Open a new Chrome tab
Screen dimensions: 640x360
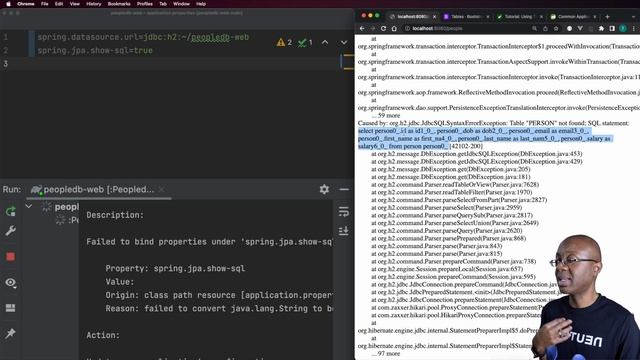tap(607, 17)
